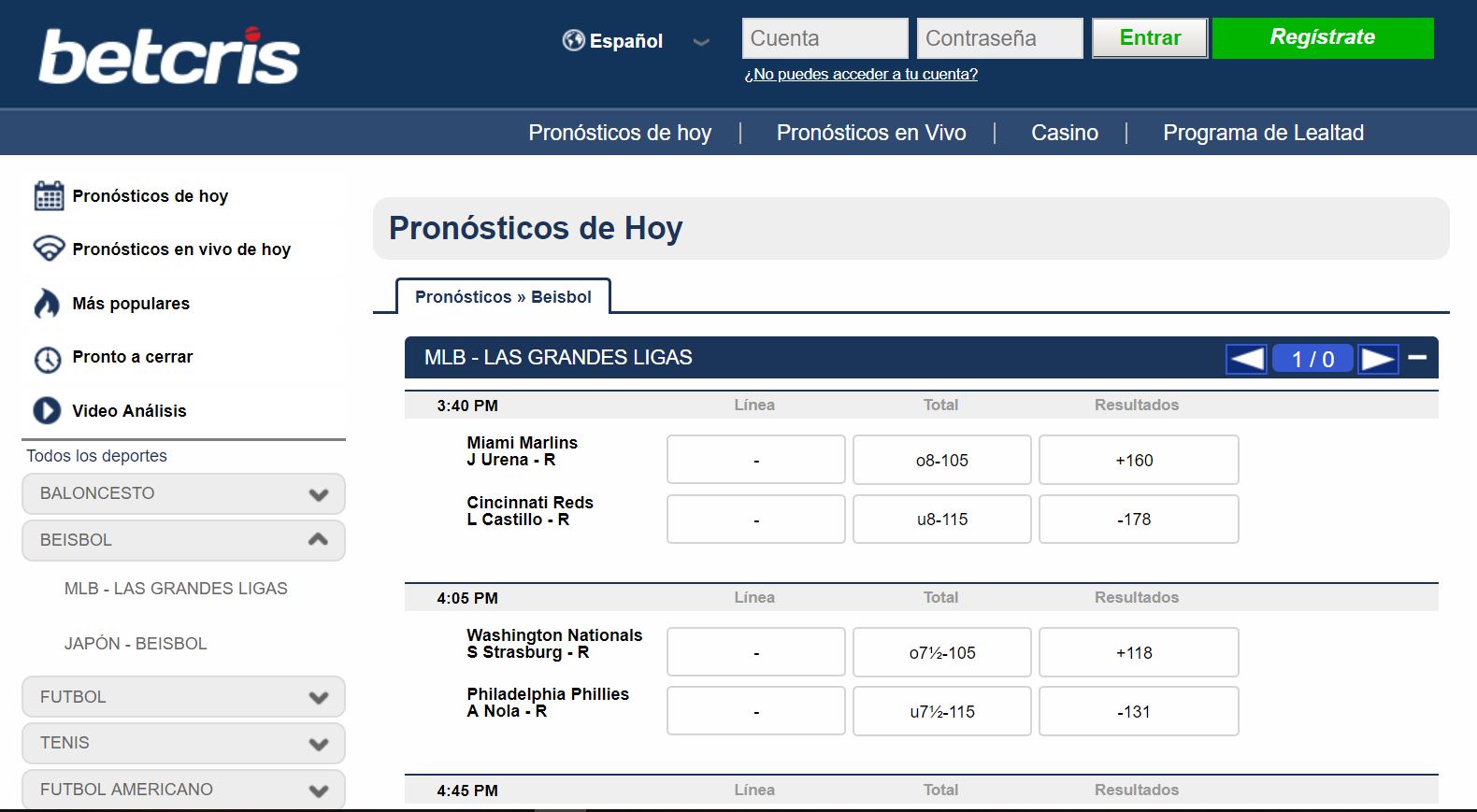Expand the BALONCESTO sports category

point(183,493)
